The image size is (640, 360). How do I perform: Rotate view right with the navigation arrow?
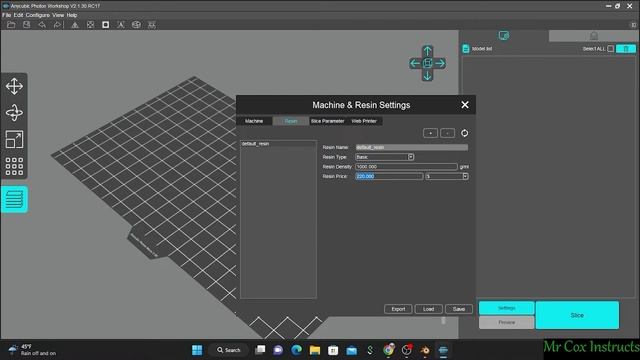(x=440, y=63)
